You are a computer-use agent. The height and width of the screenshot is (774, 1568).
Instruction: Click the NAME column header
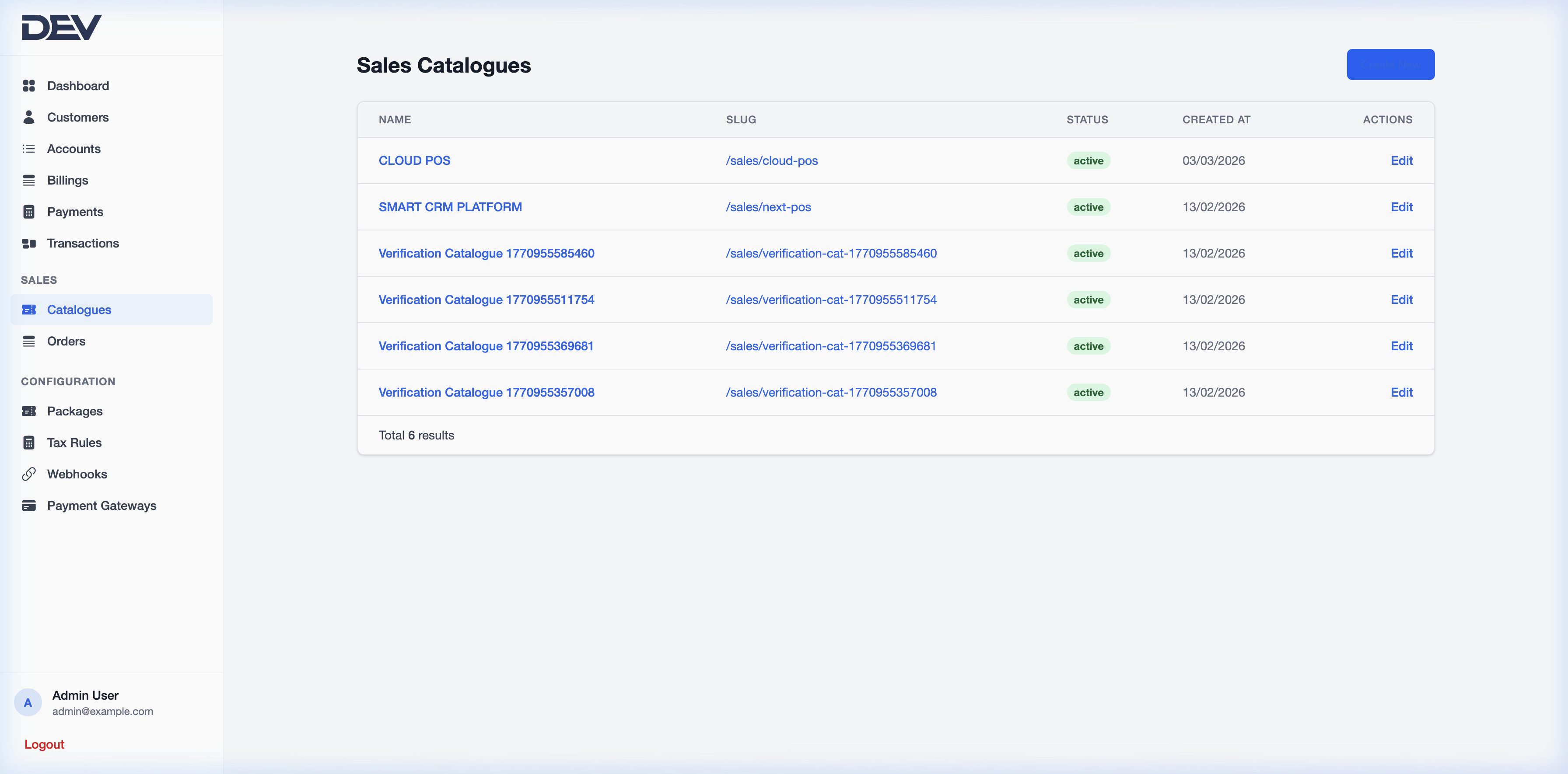(x=395, y=119)
